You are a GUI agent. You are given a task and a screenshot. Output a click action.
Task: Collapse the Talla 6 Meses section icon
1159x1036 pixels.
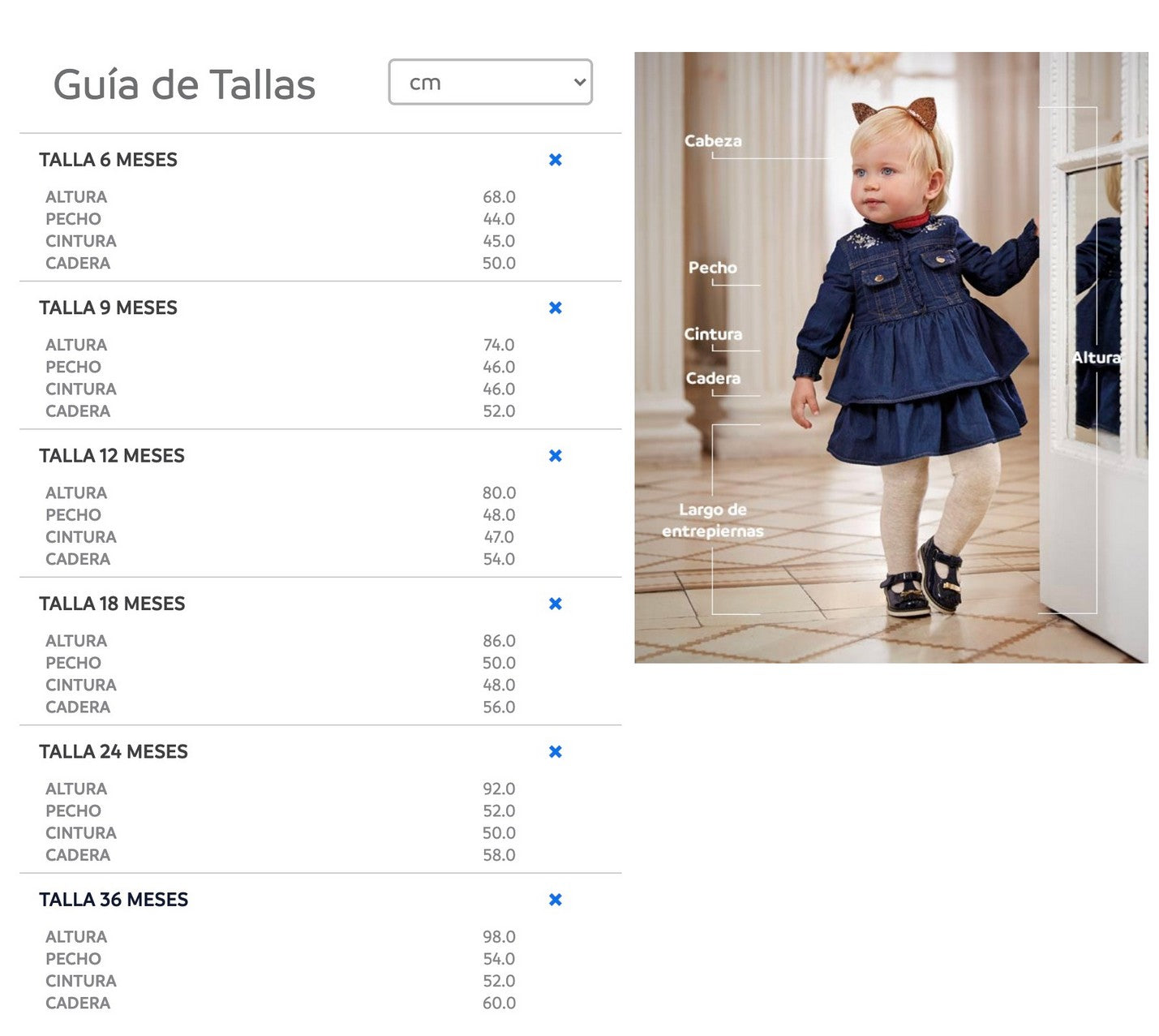pos(556,160)
